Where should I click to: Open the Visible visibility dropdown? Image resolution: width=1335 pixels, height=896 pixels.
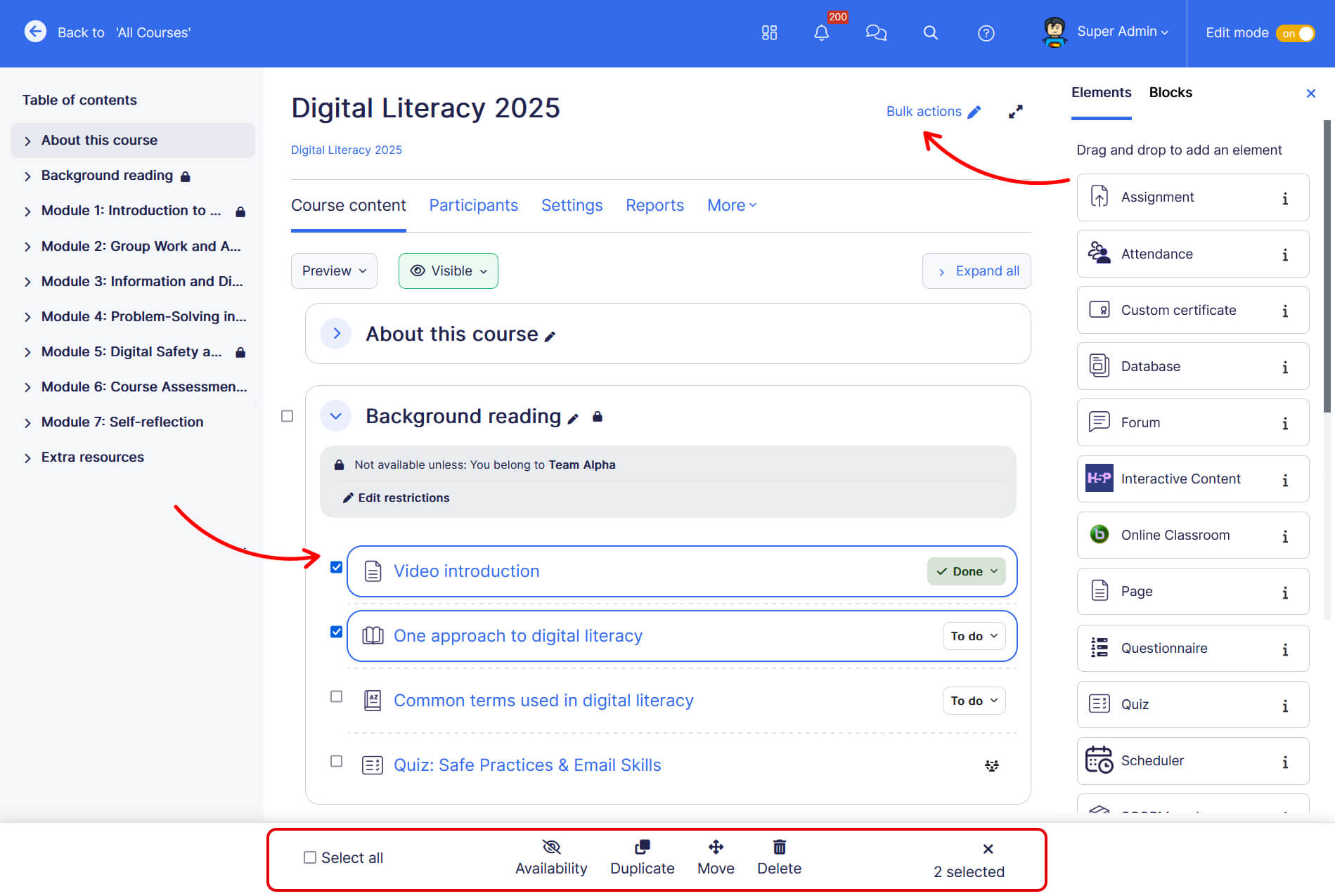(x=449, y=271)
